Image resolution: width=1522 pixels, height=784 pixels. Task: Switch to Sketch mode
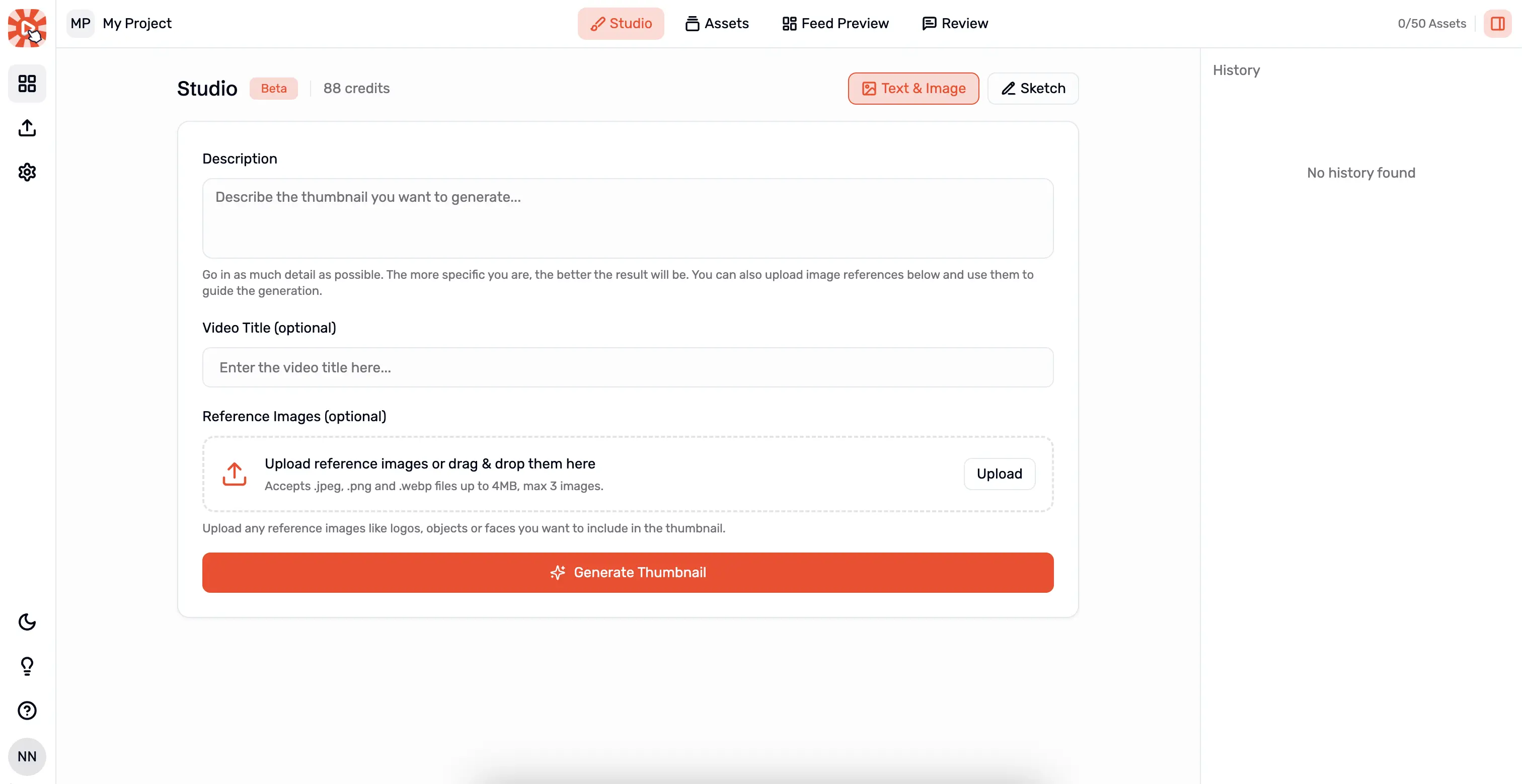coord(1033,89)
